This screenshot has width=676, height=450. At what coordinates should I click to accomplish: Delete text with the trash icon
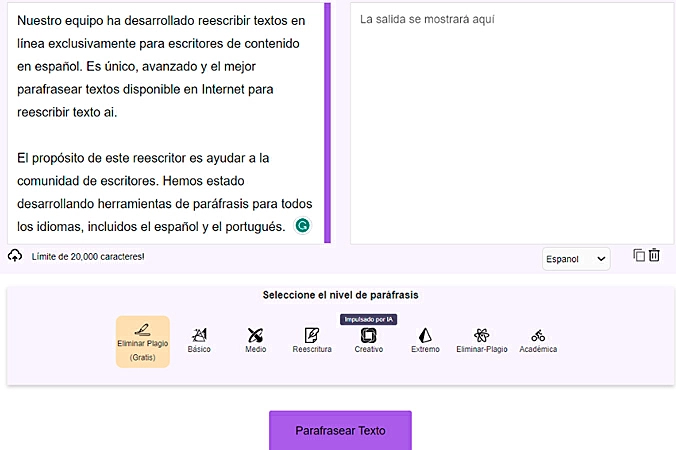pos(655,255)
